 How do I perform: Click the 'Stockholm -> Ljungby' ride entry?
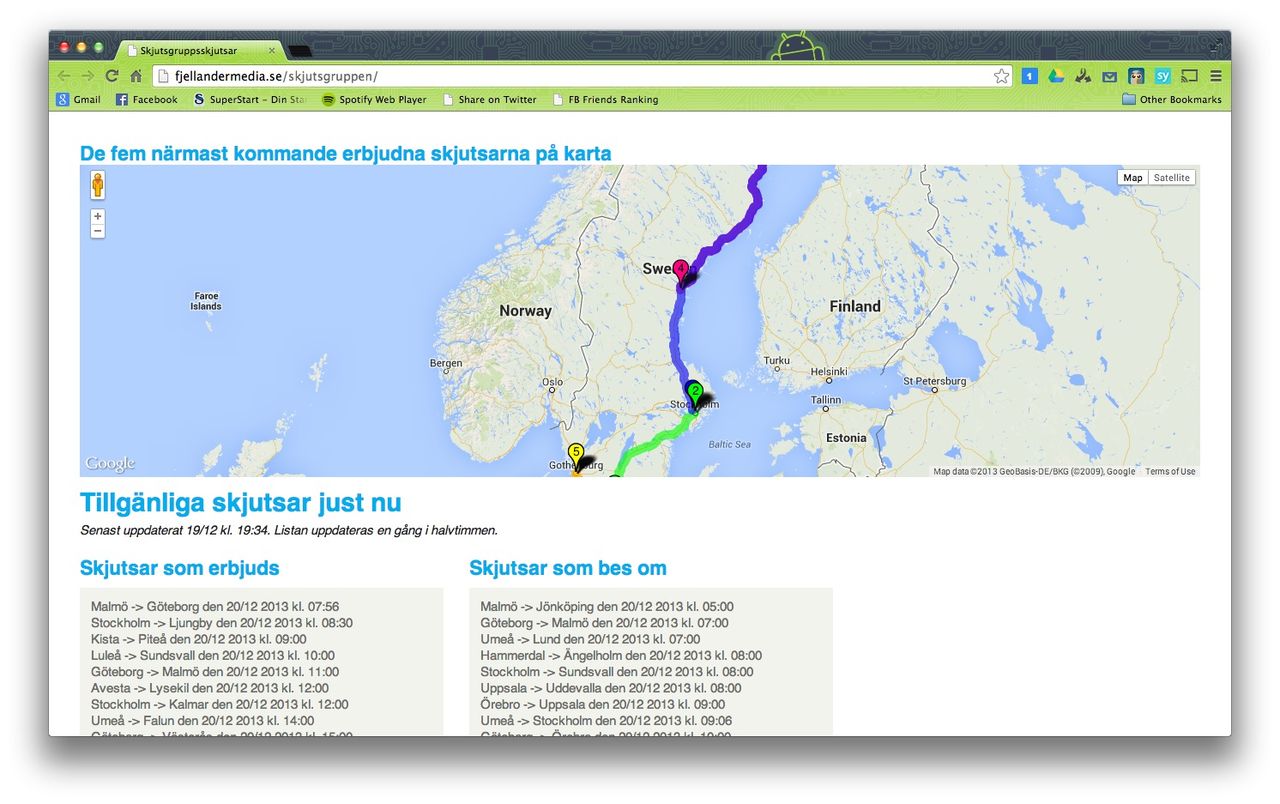click(x=222, y=623)
